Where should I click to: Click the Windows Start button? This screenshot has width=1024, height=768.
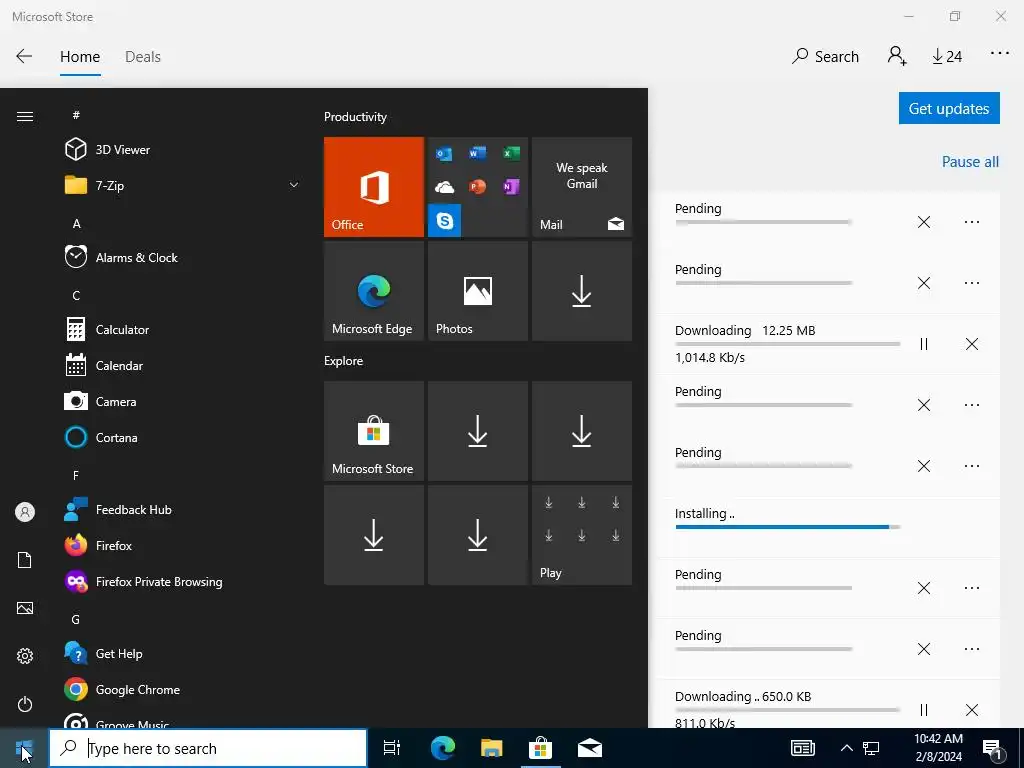24,748
